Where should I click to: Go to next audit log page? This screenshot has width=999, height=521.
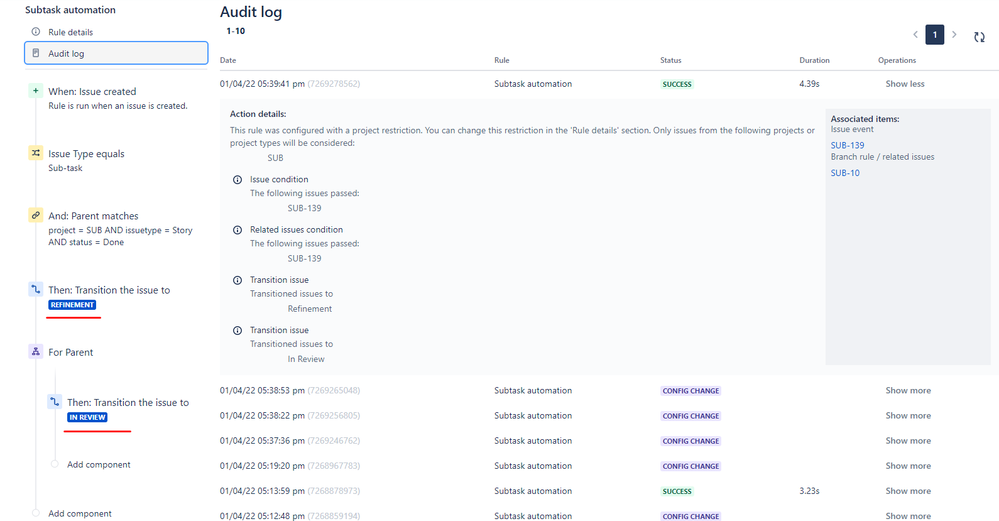[954, 34]
